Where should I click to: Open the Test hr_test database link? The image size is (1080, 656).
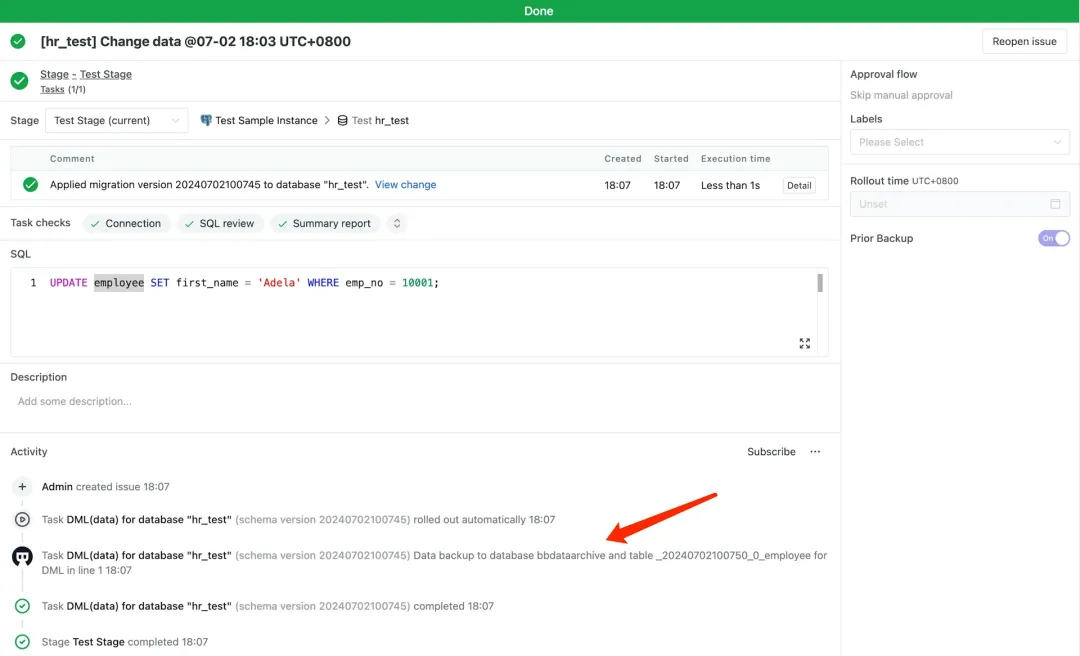(x=380, y=121)
